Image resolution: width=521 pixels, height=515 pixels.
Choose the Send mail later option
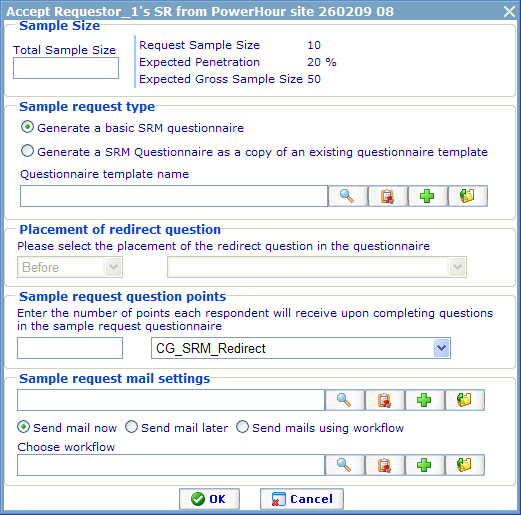click(131, 427)
